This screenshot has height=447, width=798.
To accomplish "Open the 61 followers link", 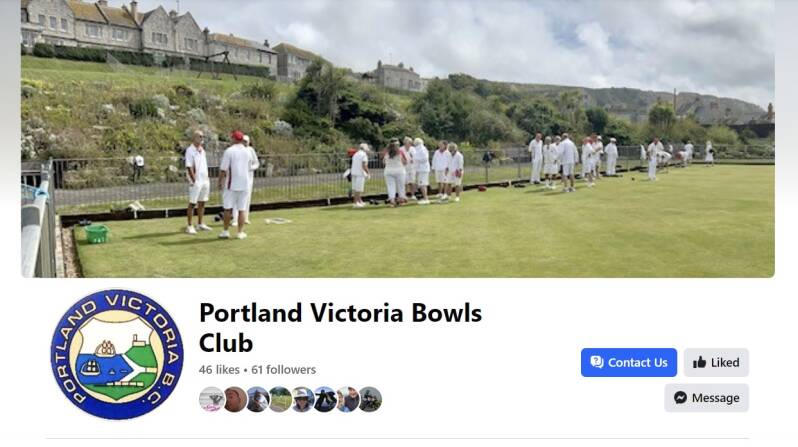I will pyautogui.click(x=283, y=370).
